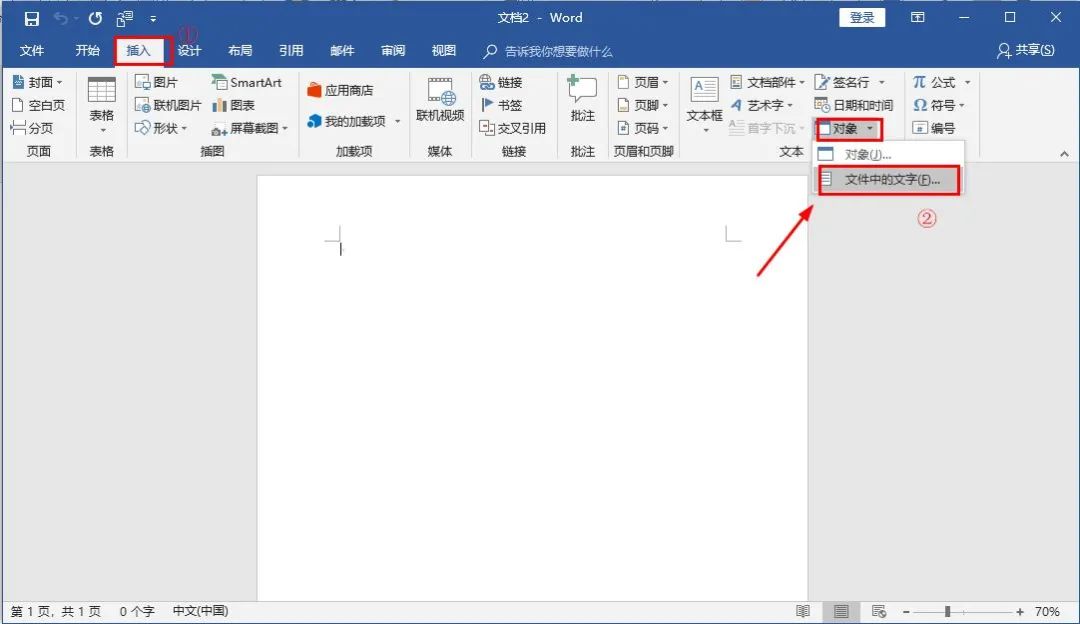Screen dimensions: 1080x624
Task: Insert a 图片 picture
Action: point(156,82)
